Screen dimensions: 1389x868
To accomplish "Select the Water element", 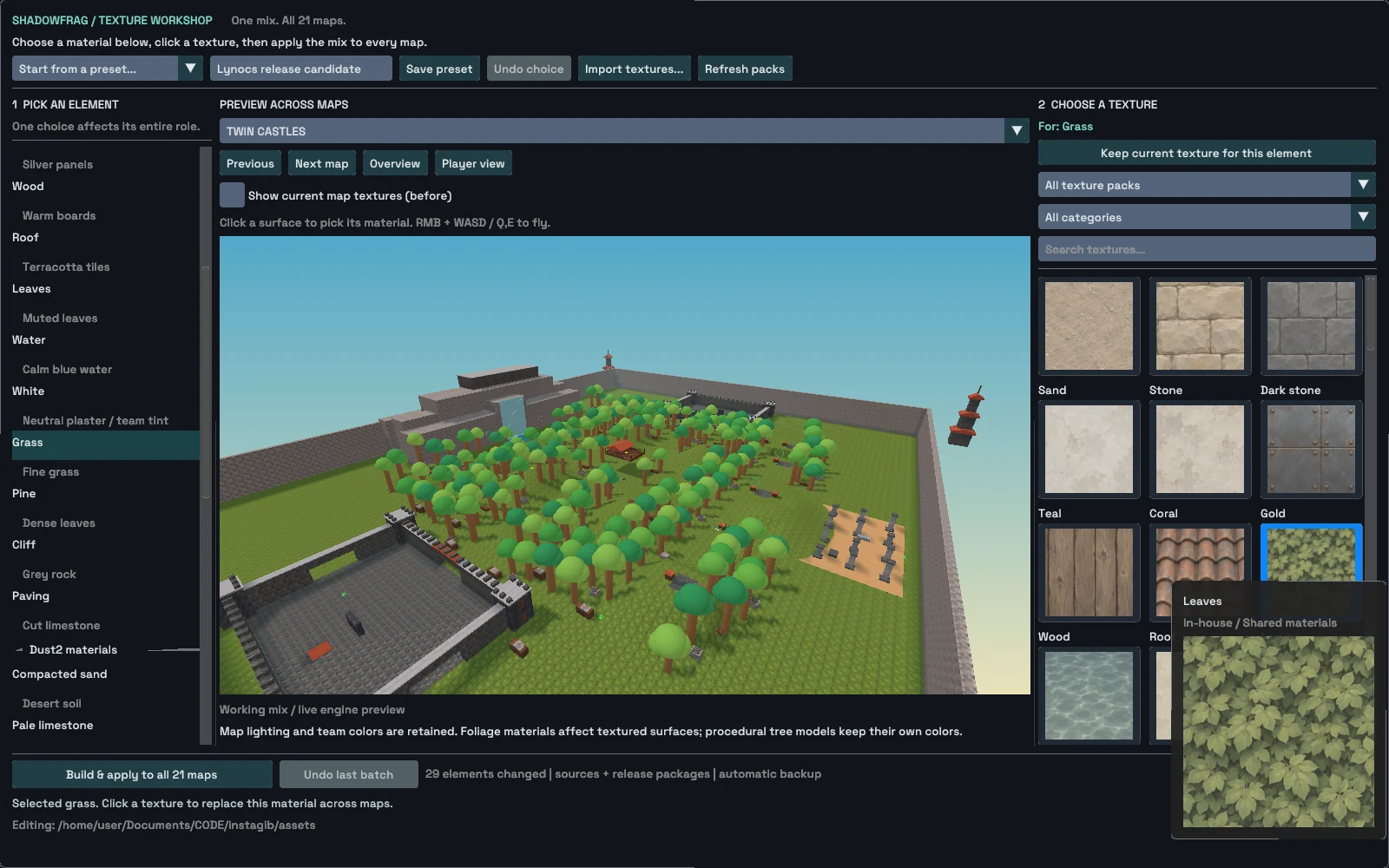I will tap(105, 339).
